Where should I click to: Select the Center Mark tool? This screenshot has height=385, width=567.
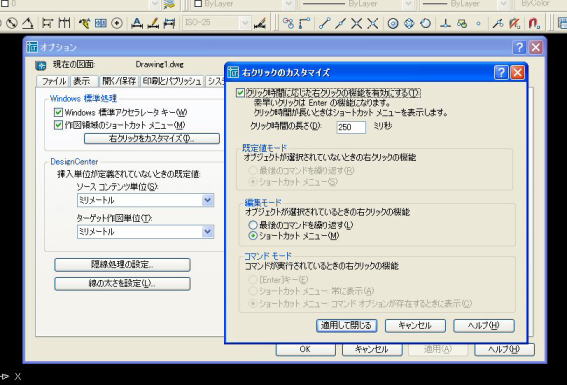(117, 23)
